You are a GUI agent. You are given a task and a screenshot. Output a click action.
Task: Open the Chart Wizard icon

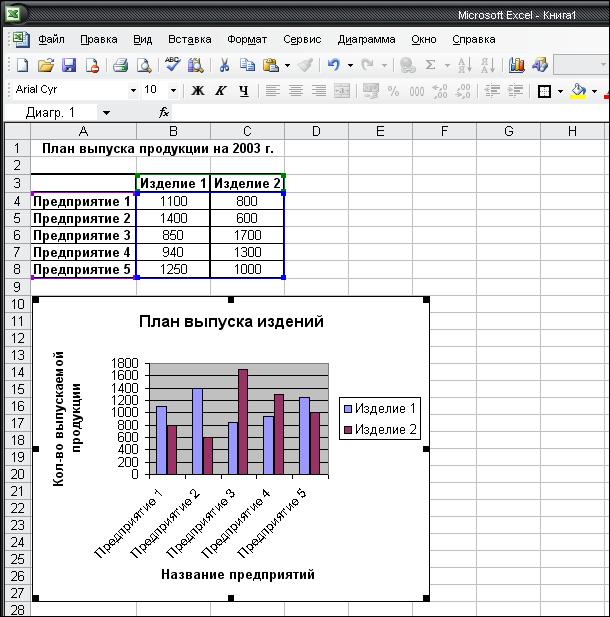(x=516, y=65)
